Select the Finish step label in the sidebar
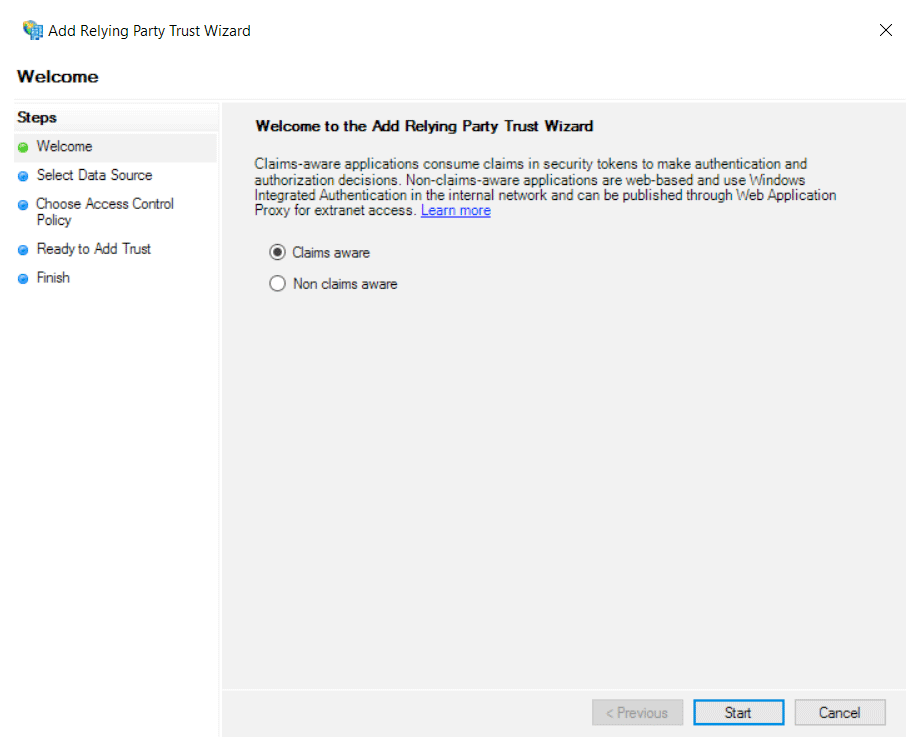The image size is (920, 750). (x=53, y=278)
